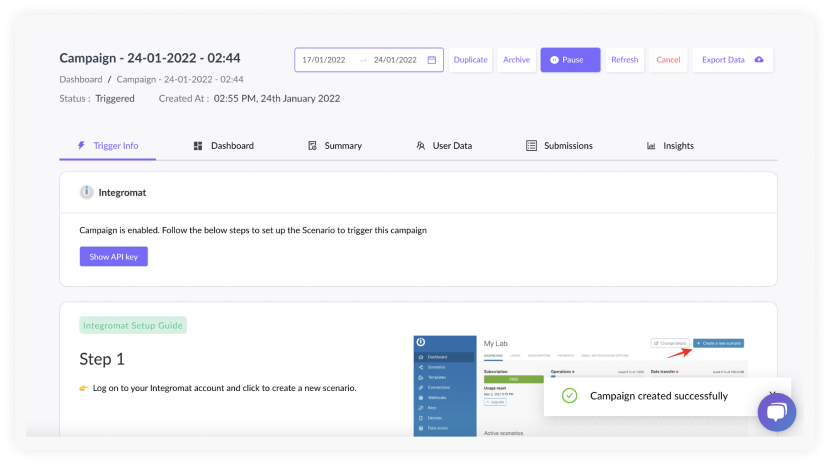The width and height of the screenshot is (830, 465).
Task: Click the red Cancel button
Action: tap(668, 60)
